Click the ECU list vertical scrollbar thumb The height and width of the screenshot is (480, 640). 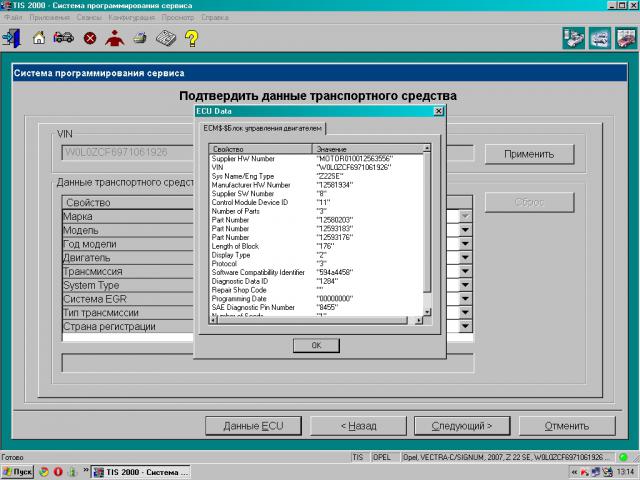pos(427,222)
